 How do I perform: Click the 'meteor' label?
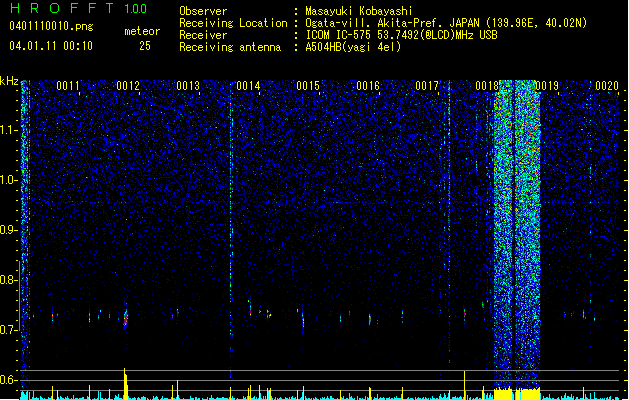pos(142,31)
